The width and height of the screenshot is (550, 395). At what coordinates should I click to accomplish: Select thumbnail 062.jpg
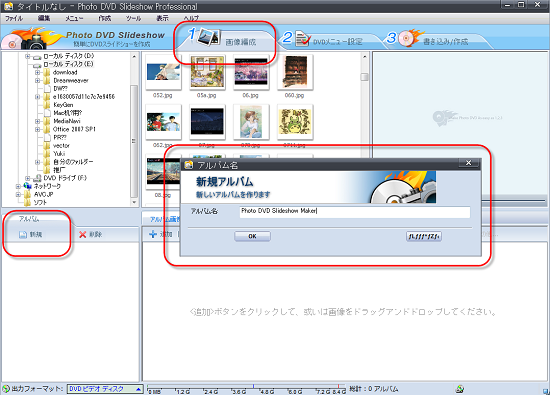(163, 122)
